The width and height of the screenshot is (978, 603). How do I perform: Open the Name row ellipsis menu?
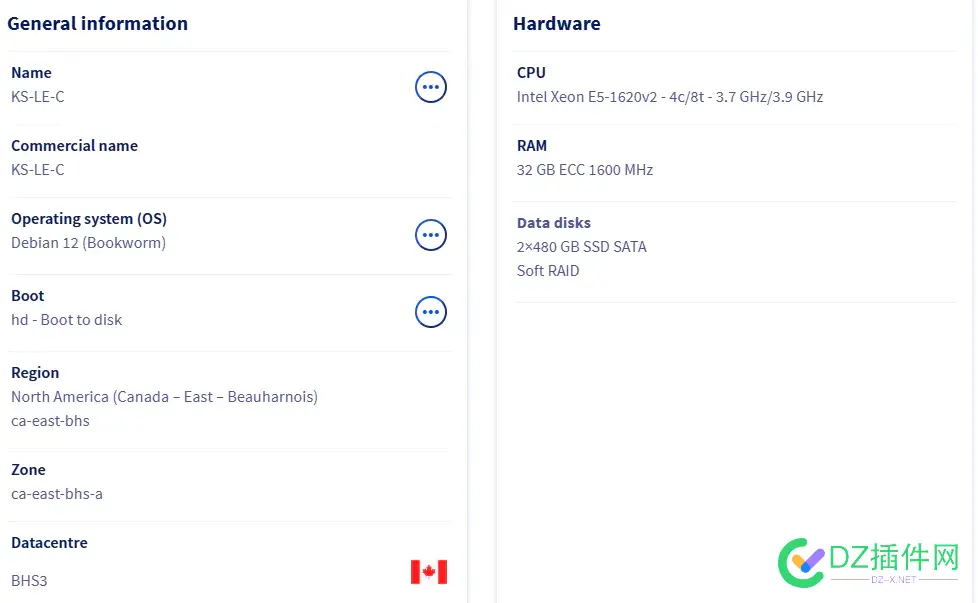(431, 87)
